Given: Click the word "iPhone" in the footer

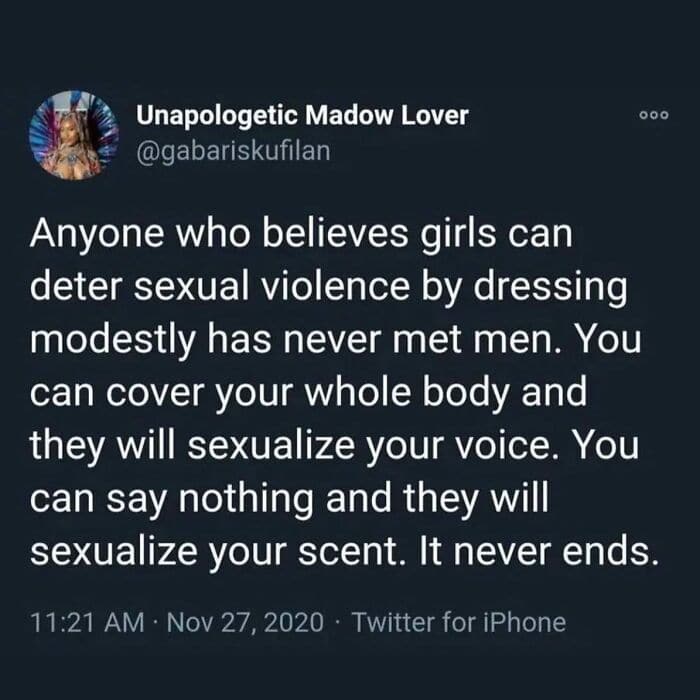Looking at the screenshot, I should 525,622.
